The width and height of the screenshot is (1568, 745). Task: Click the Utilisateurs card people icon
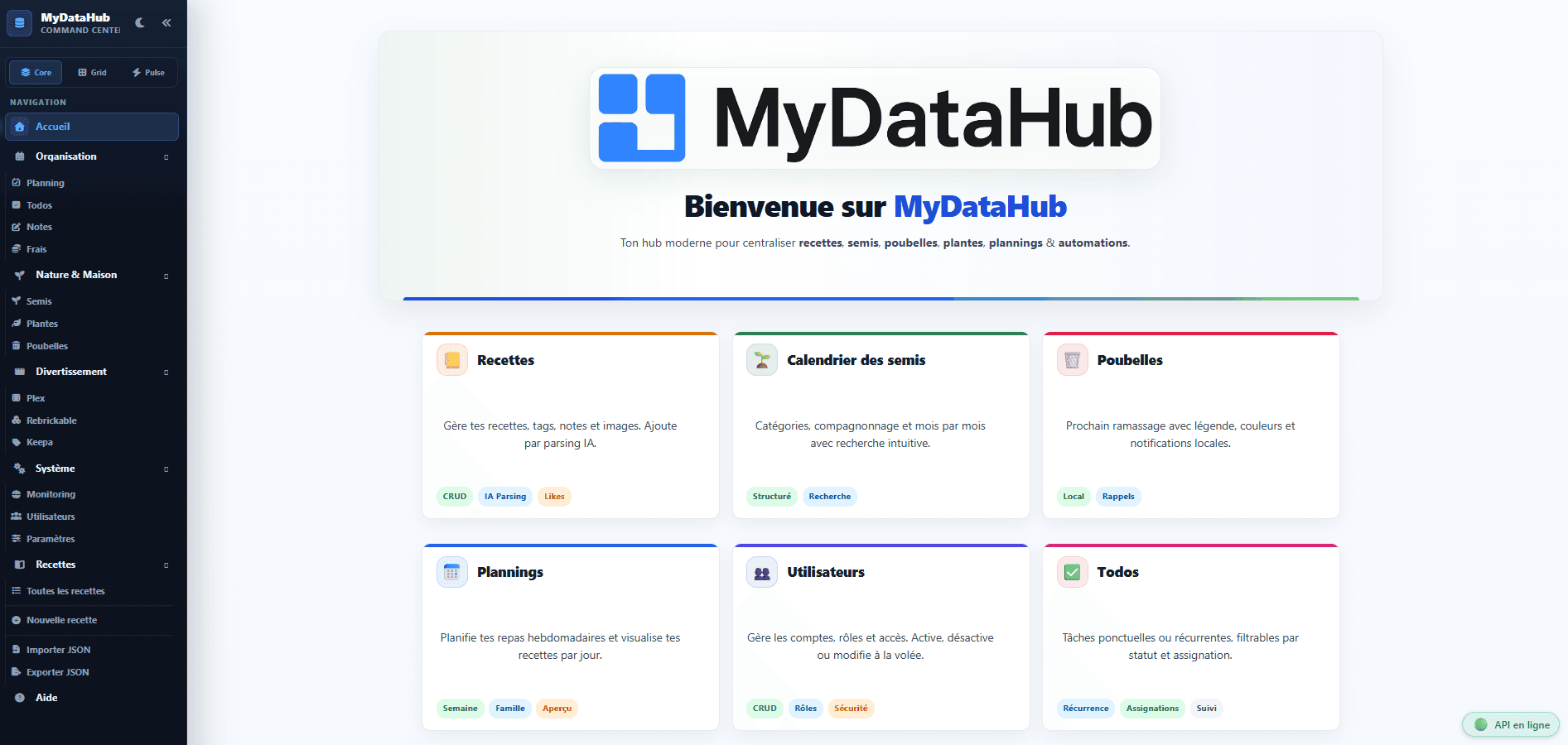[762, 572]
